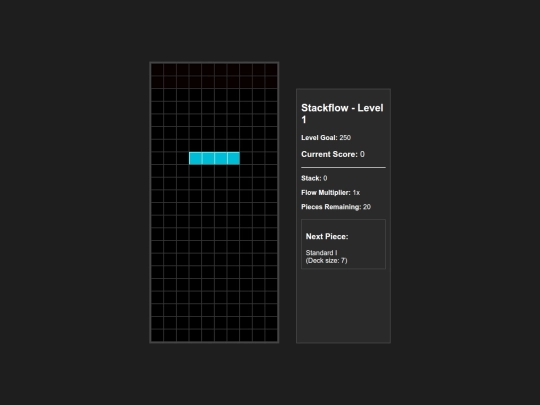Click the 'Current Score: 0' text
This screenshot has height=405, width=540.
click(x=333, y=154)
